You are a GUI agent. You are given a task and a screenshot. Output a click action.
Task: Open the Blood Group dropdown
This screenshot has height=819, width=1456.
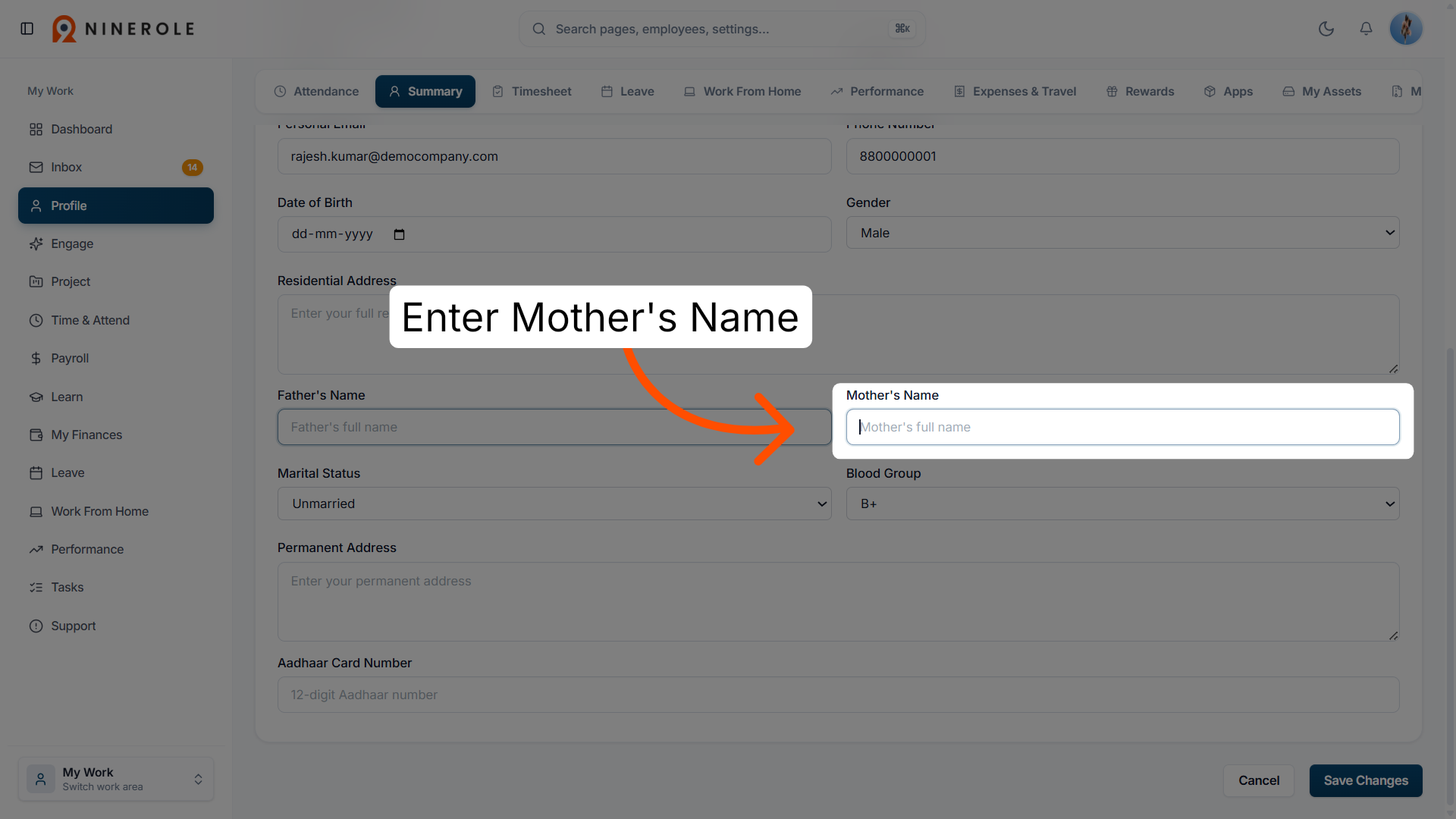[1122, 504]
